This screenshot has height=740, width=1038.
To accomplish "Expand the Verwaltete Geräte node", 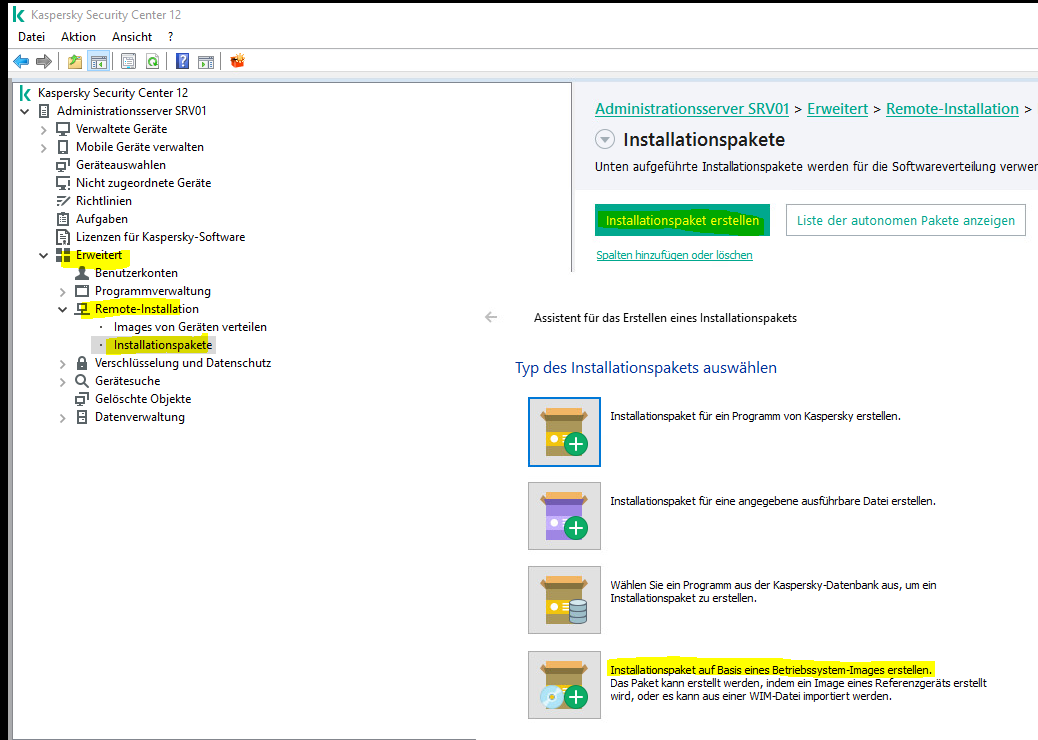I will [44, 130].
